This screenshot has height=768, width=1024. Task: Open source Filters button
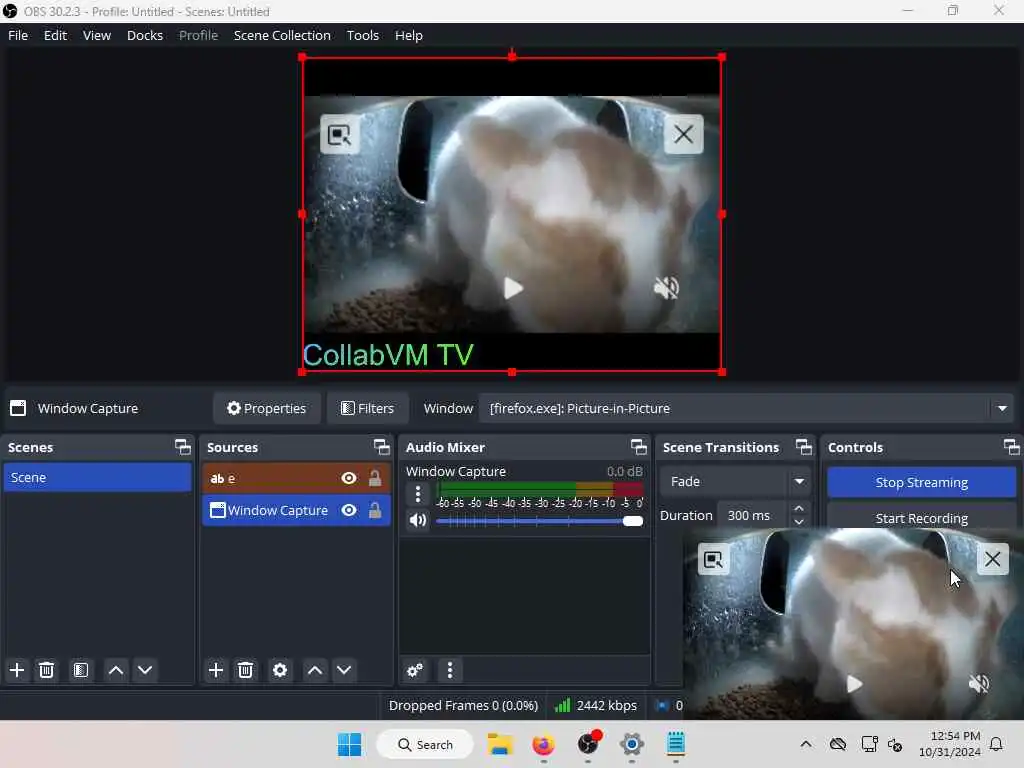[367, 408]
